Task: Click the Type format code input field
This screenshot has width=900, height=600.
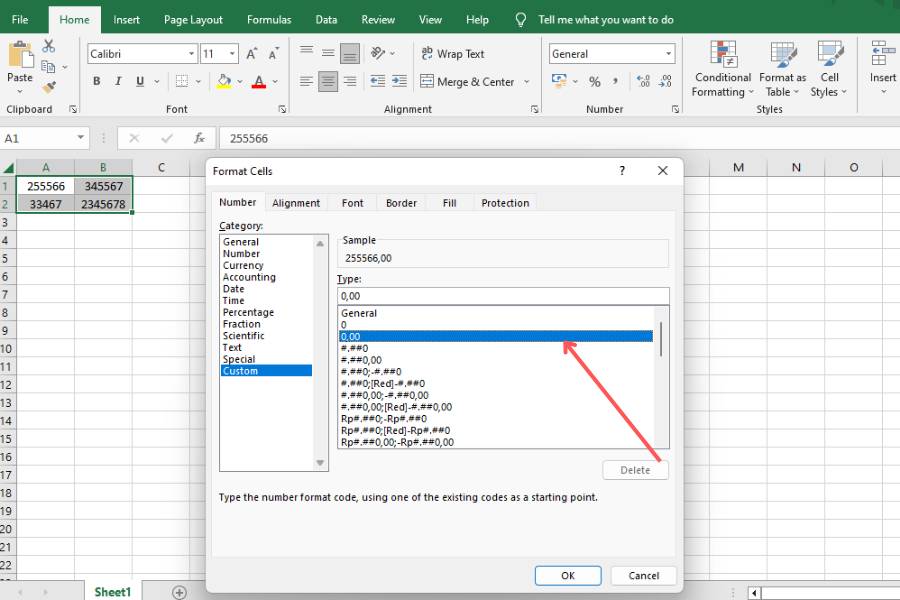Action: (x=503, y=296)
